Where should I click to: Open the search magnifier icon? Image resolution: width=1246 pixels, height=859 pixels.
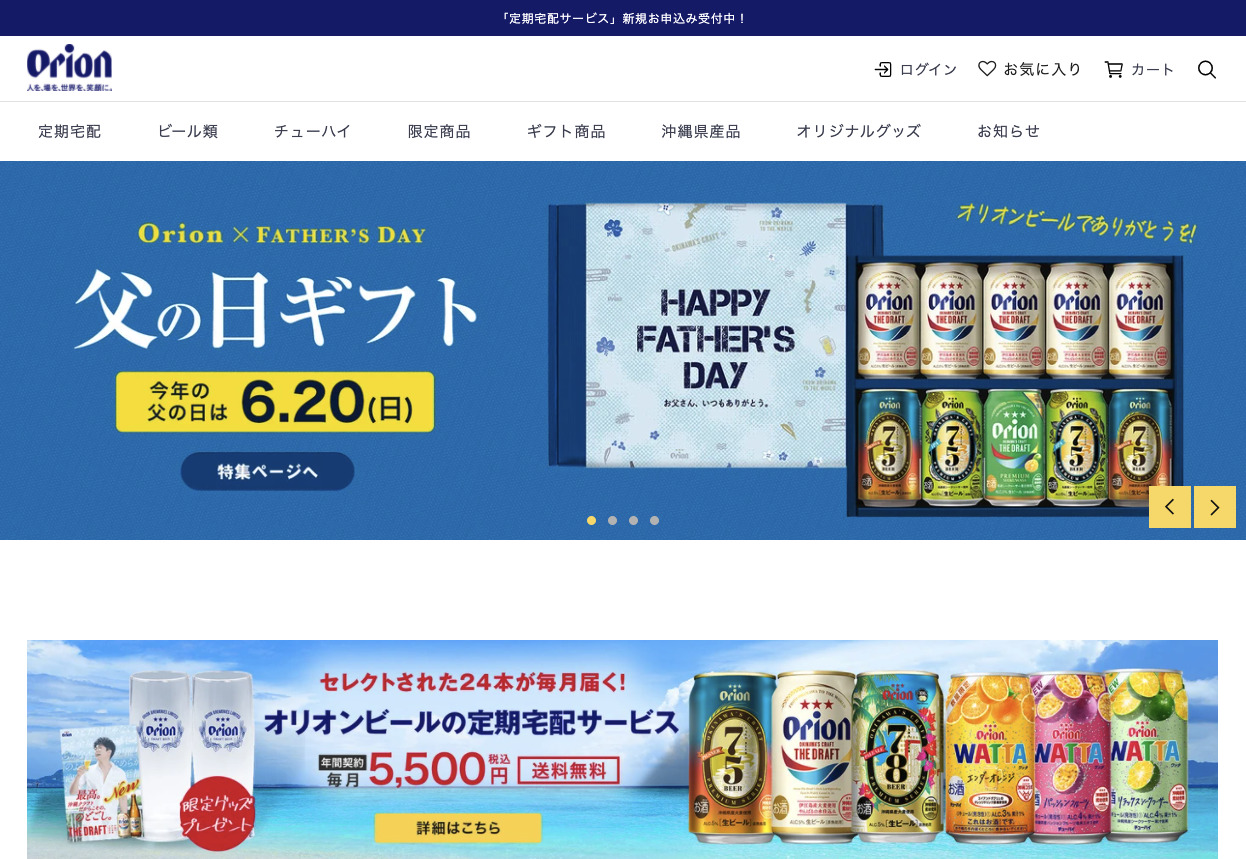(1207, 69)
